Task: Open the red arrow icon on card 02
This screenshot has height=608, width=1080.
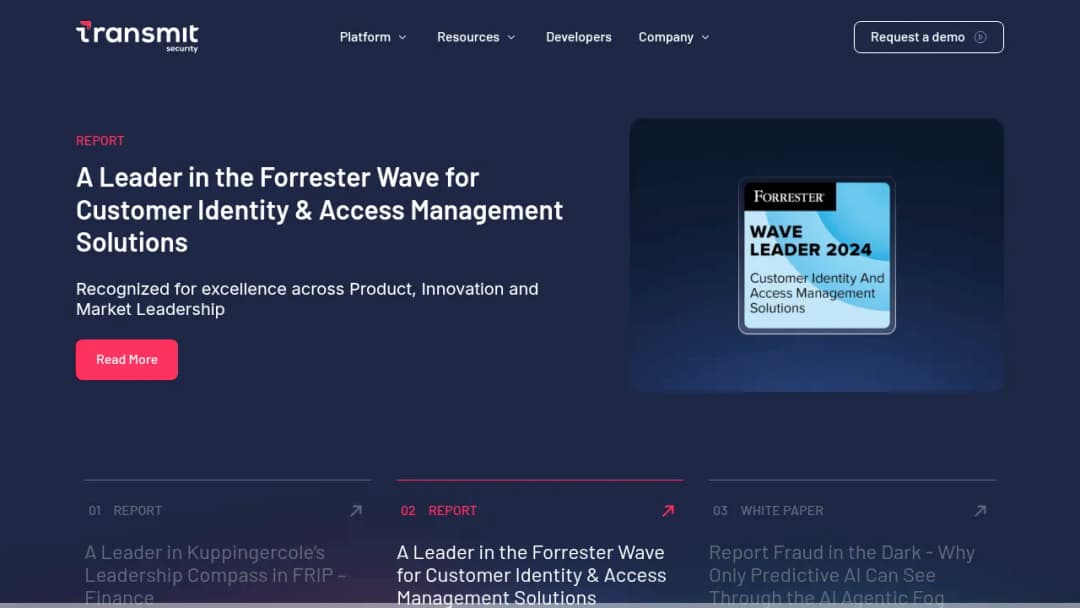Action: (x=668, y=511)
